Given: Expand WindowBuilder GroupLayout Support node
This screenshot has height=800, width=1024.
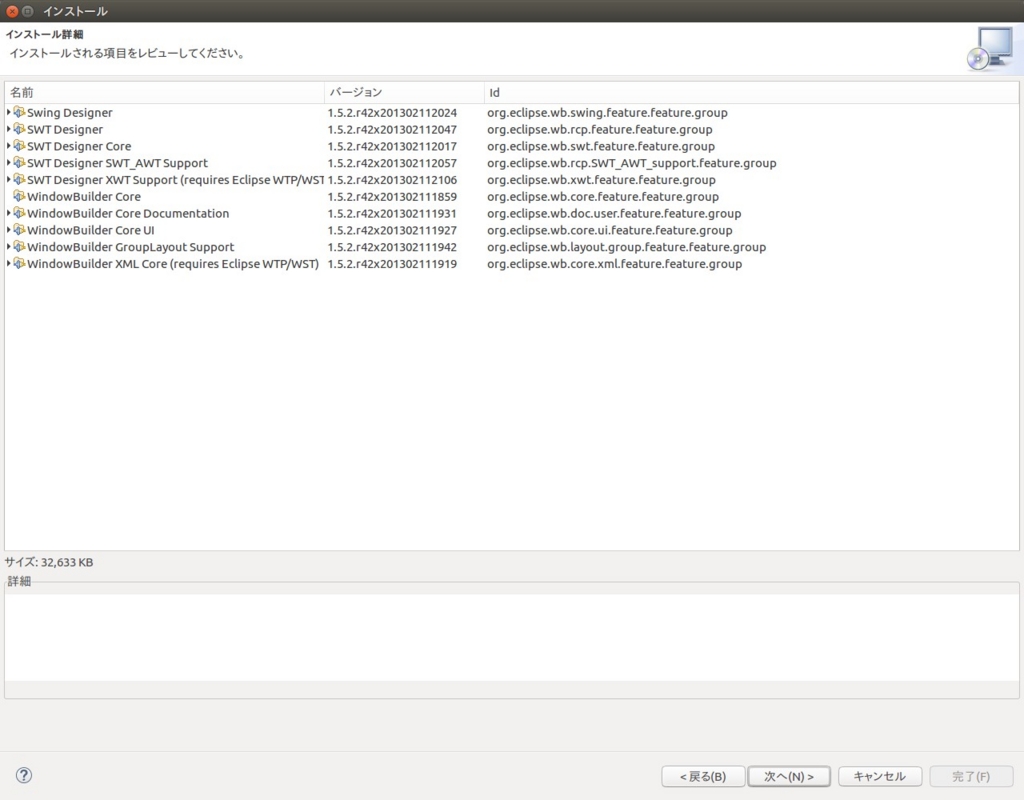Looking at the screenshot, I should [x=8, y=247].
